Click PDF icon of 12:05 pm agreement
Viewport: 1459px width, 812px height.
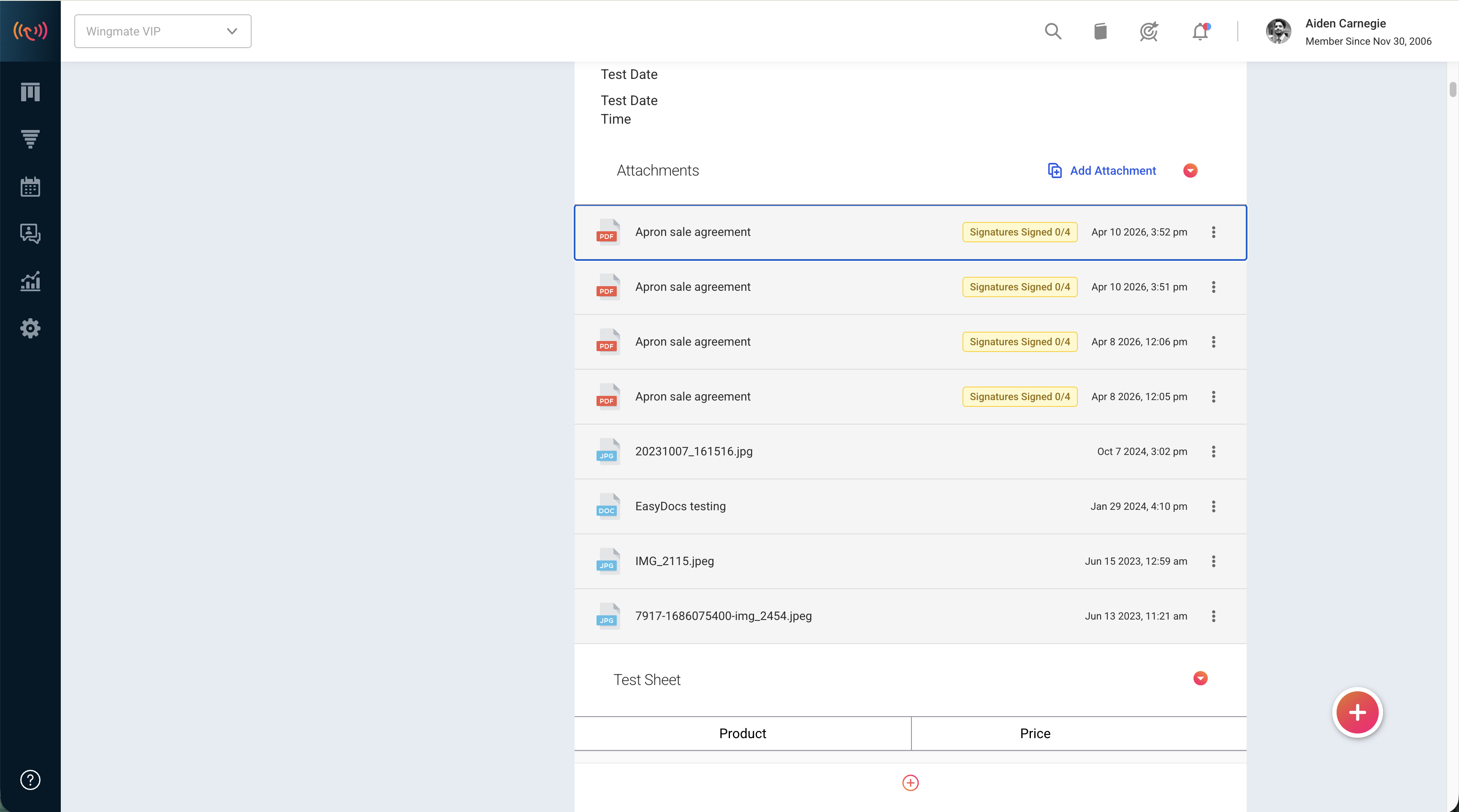pos(608,397)
